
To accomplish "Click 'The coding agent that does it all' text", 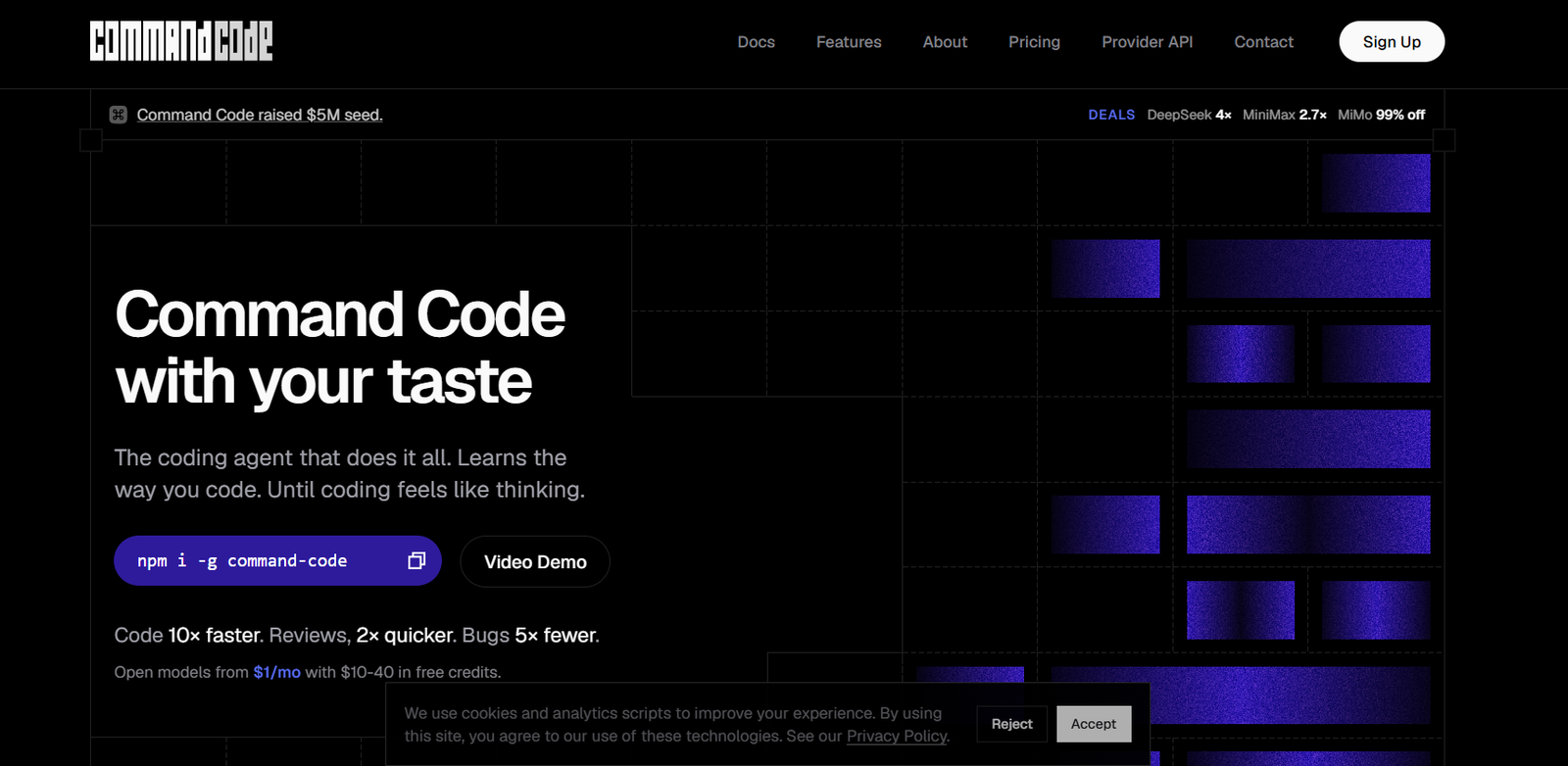I will tap(282, 457).
